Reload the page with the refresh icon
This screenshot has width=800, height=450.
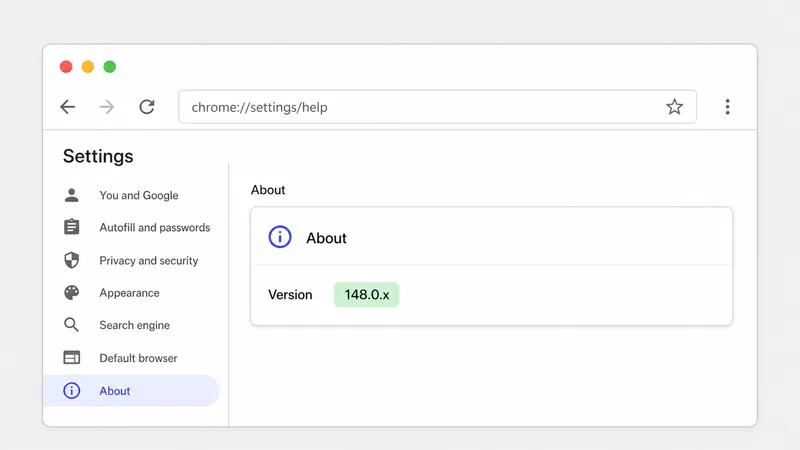click(147, 107)
